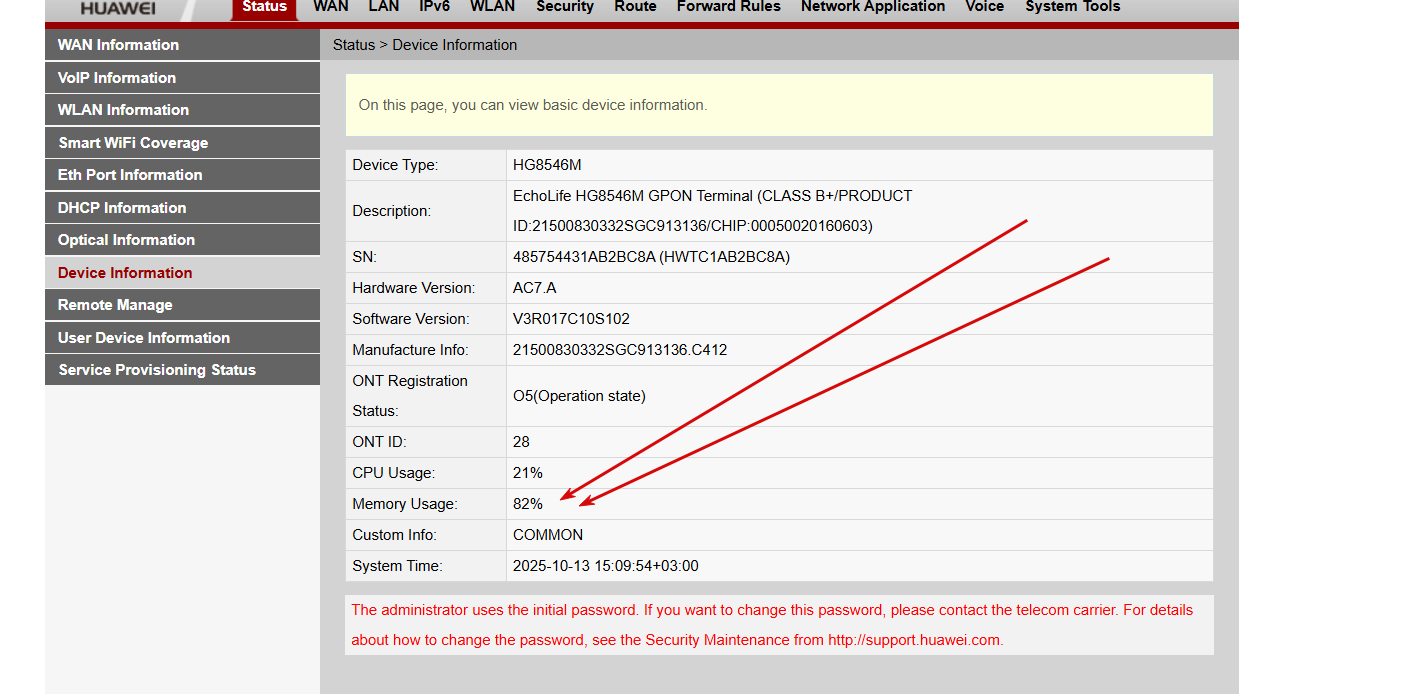Select the Route tab
This screenshot has height=694, width=1412.
pos(636,7)
